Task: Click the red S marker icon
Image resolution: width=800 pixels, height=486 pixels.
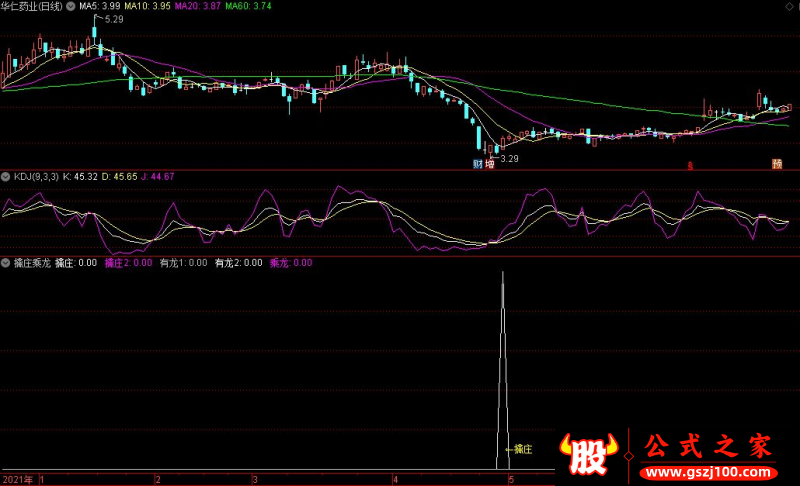Action: (x=690, y=165)
